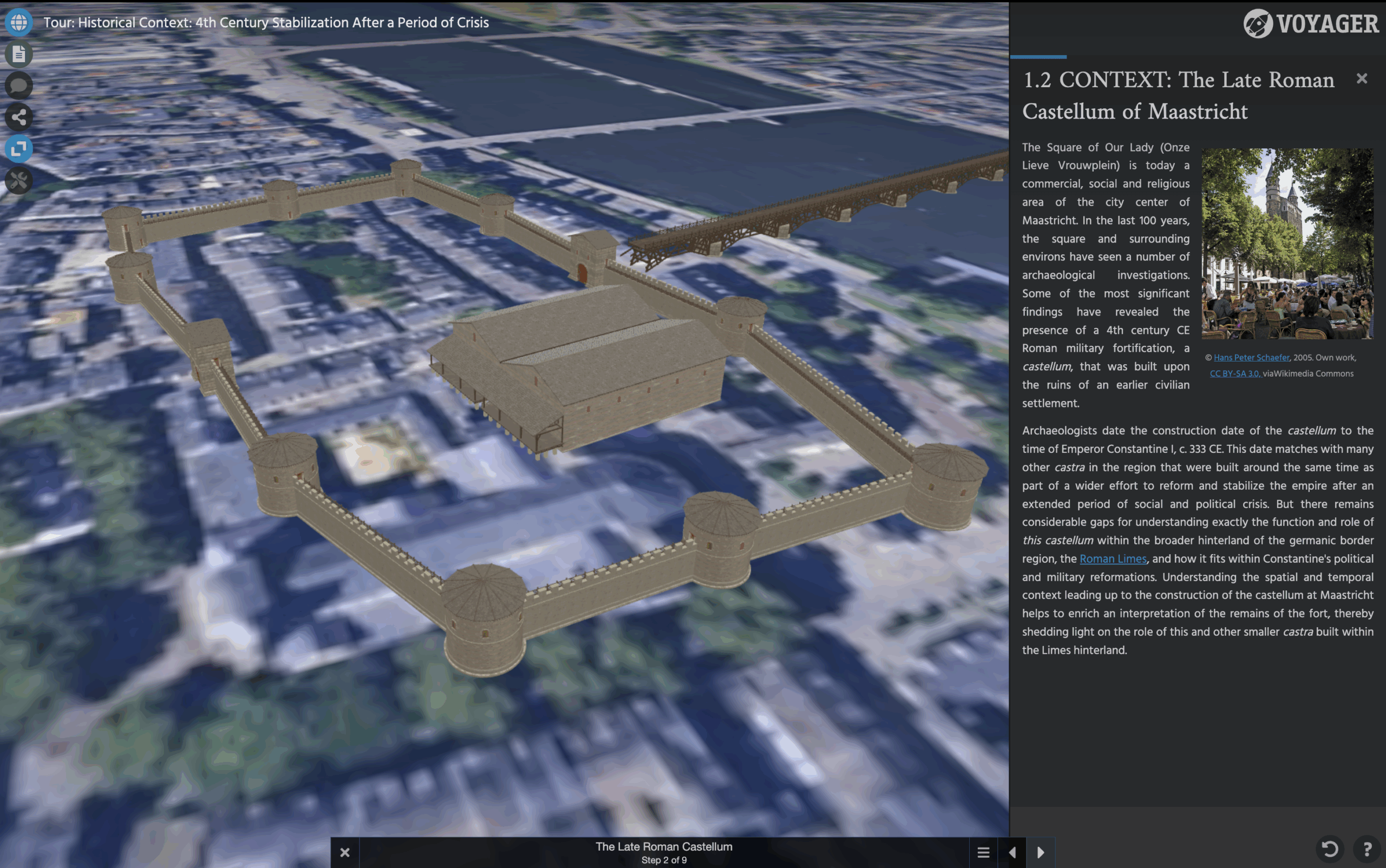Click the tour title text at top
1386x868 pixels.
(266, 22)
